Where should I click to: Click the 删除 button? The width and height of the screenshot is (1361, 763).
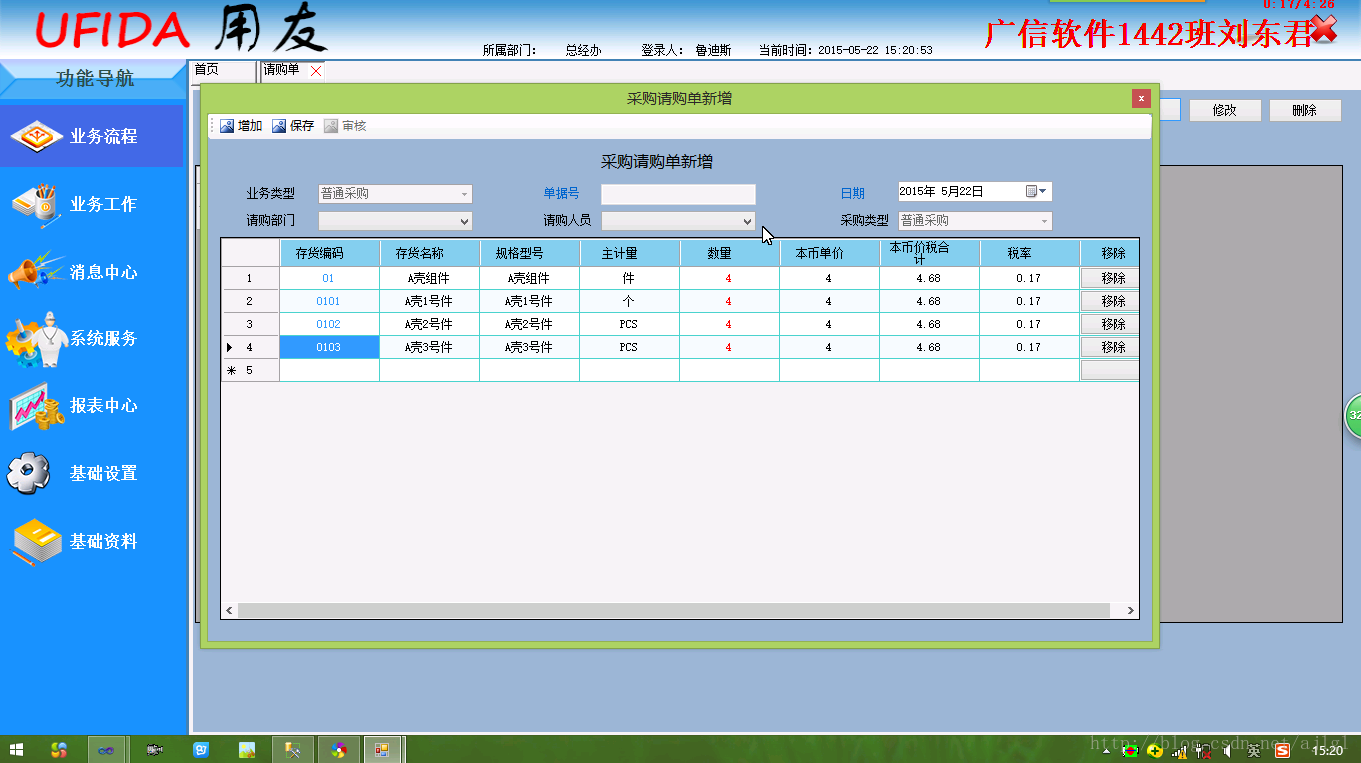coord(1305,111)
